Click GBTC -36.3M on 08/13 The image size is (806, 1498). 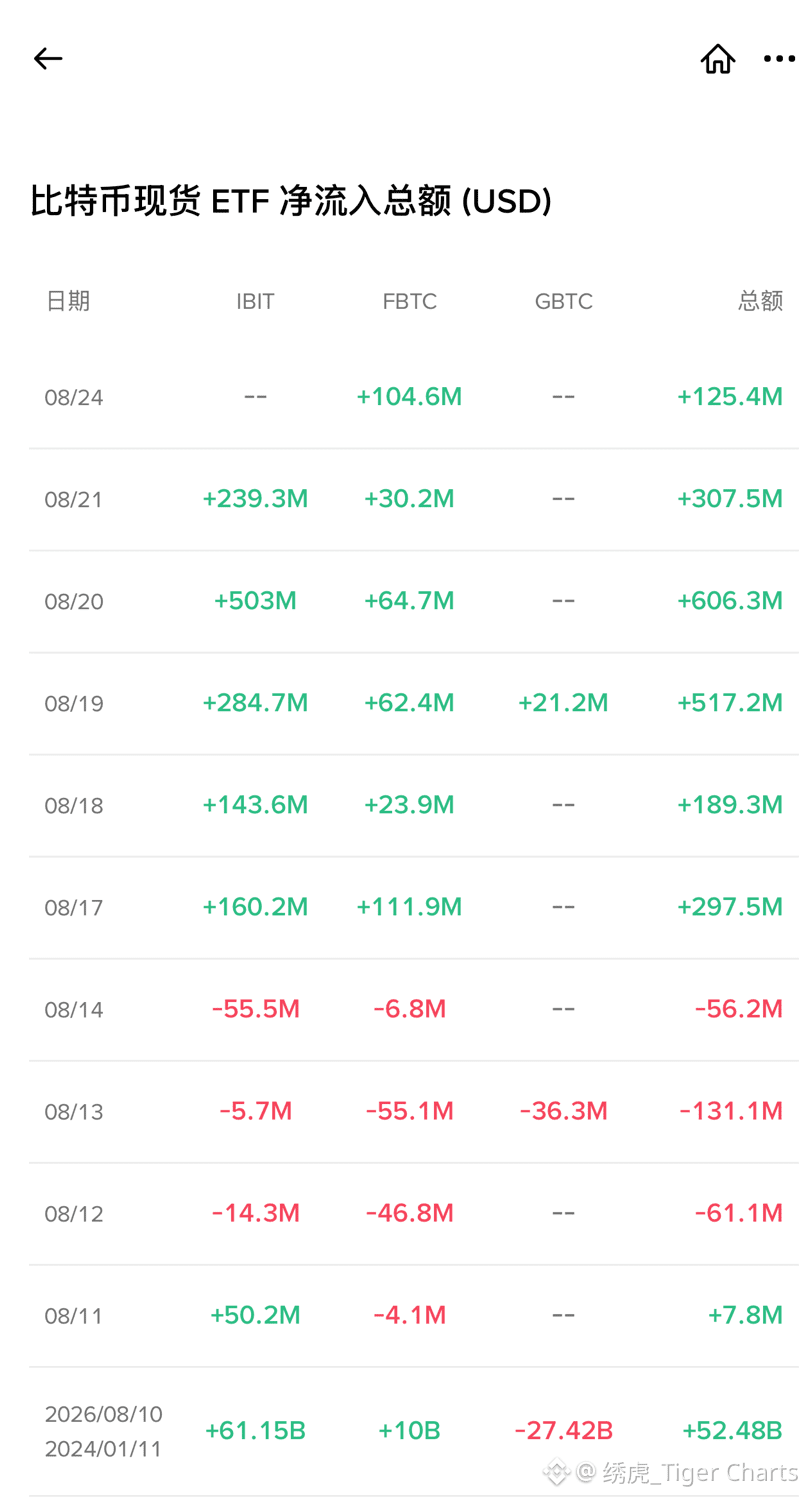(x=563, y=1111)
